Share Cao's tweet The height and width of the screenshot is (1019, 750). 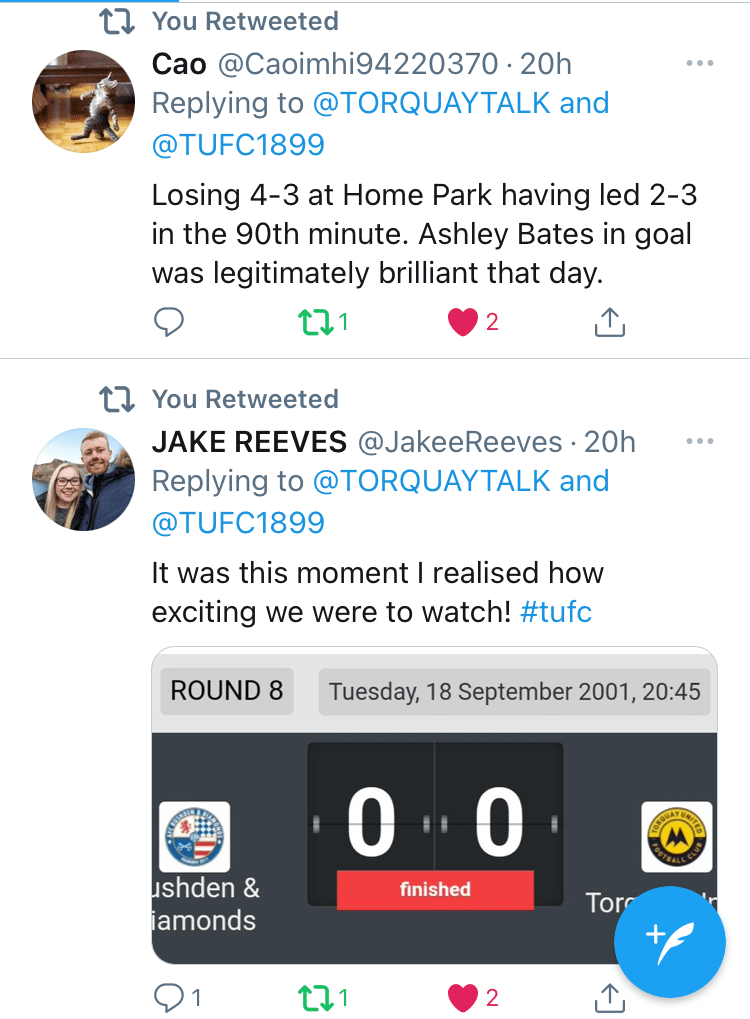tap(609, 322)
